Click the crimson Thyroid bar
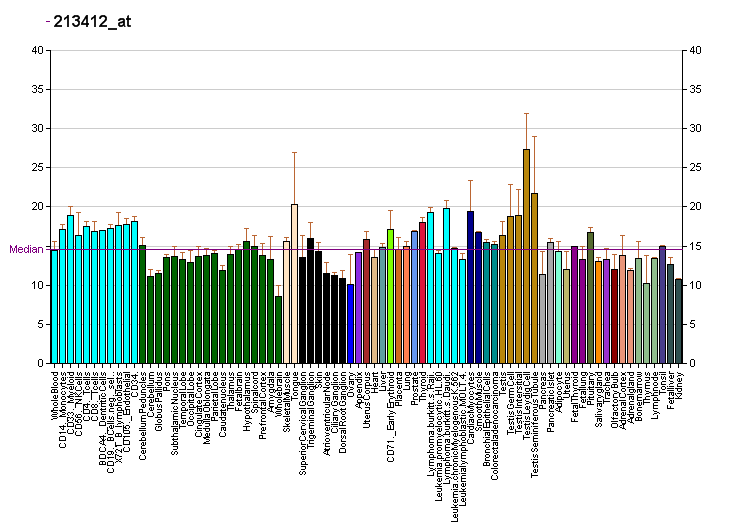 click(422, 293)
